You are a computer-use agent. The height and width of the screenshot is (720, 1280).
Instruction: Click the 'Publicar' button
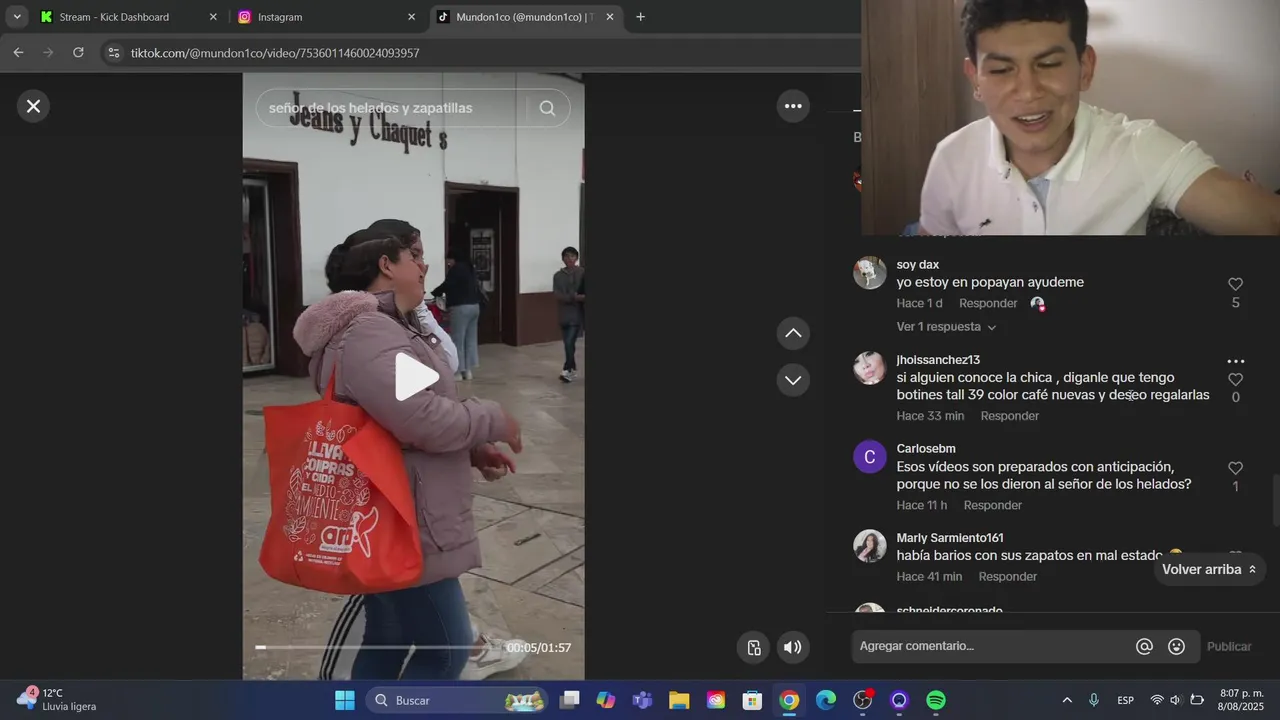click(x=1229, y=647)
